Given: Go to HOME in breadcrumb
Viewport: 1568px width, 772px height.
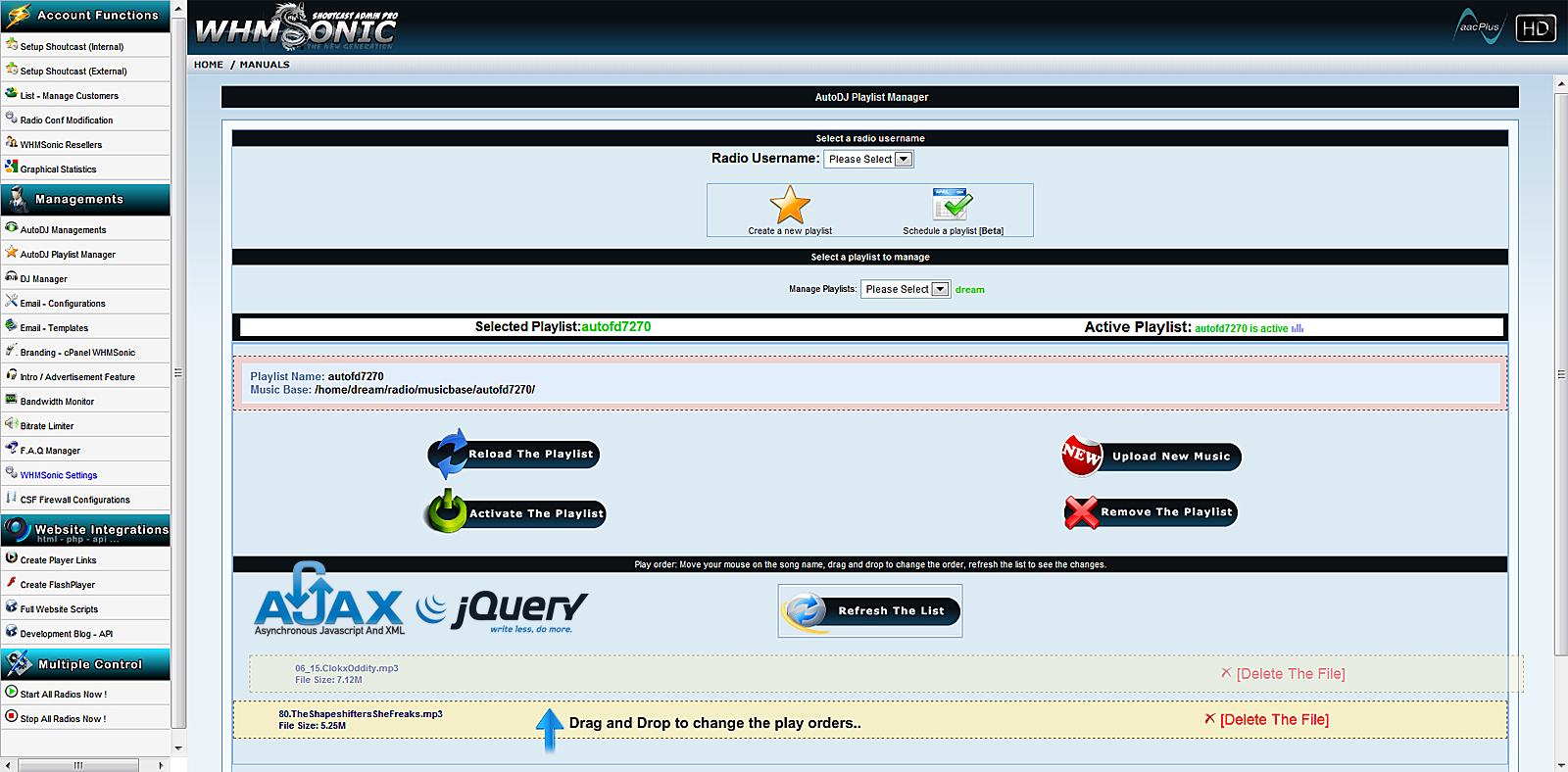Looking at the screenshot, I should pos(209,65).
